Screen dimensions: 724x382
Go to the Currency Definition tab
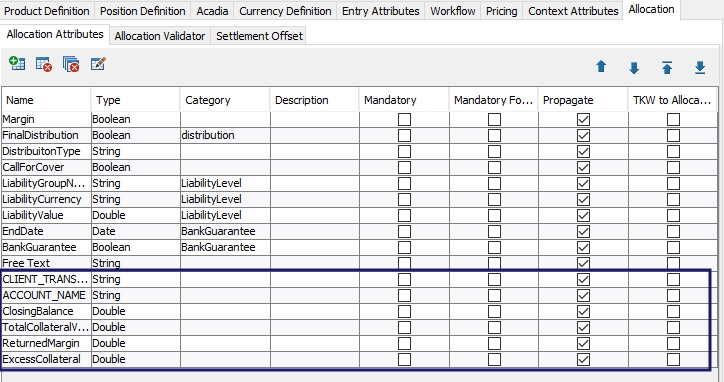coord(285,11)
